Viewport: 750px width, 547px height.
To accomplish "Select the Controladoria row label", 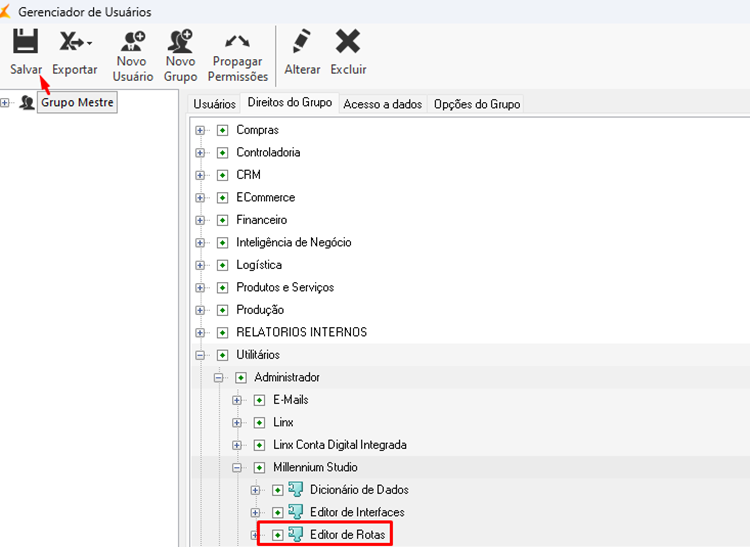I will (268, 153).
